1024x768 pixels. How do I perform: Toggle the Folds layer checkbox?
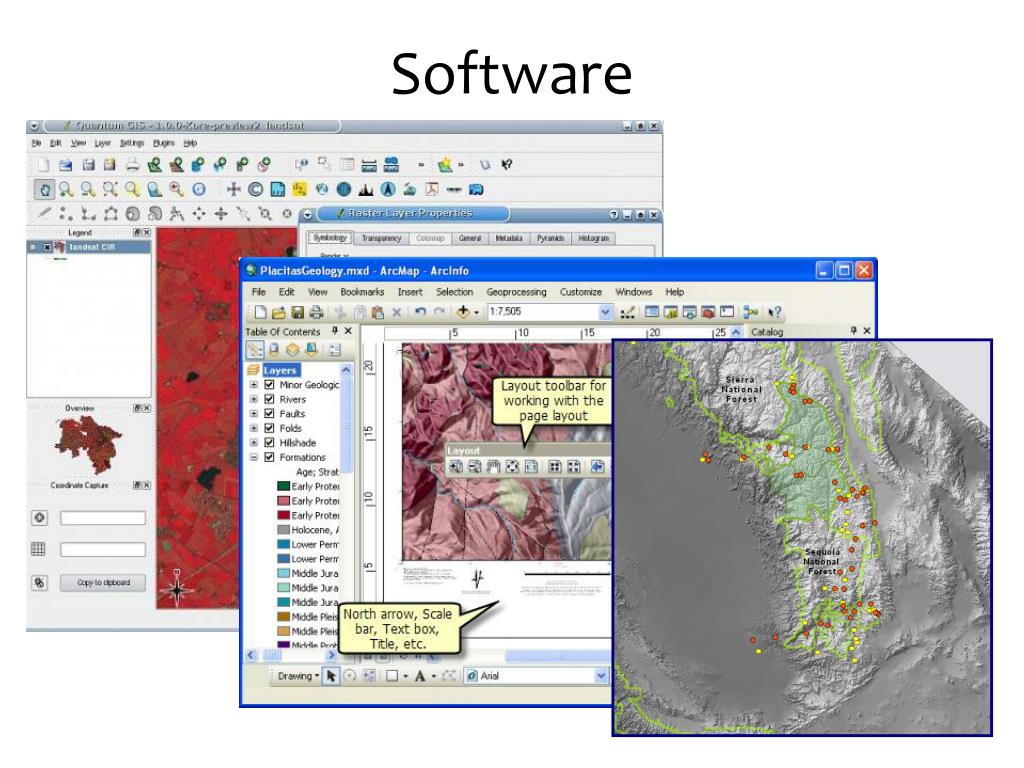[x=269, y=428]
